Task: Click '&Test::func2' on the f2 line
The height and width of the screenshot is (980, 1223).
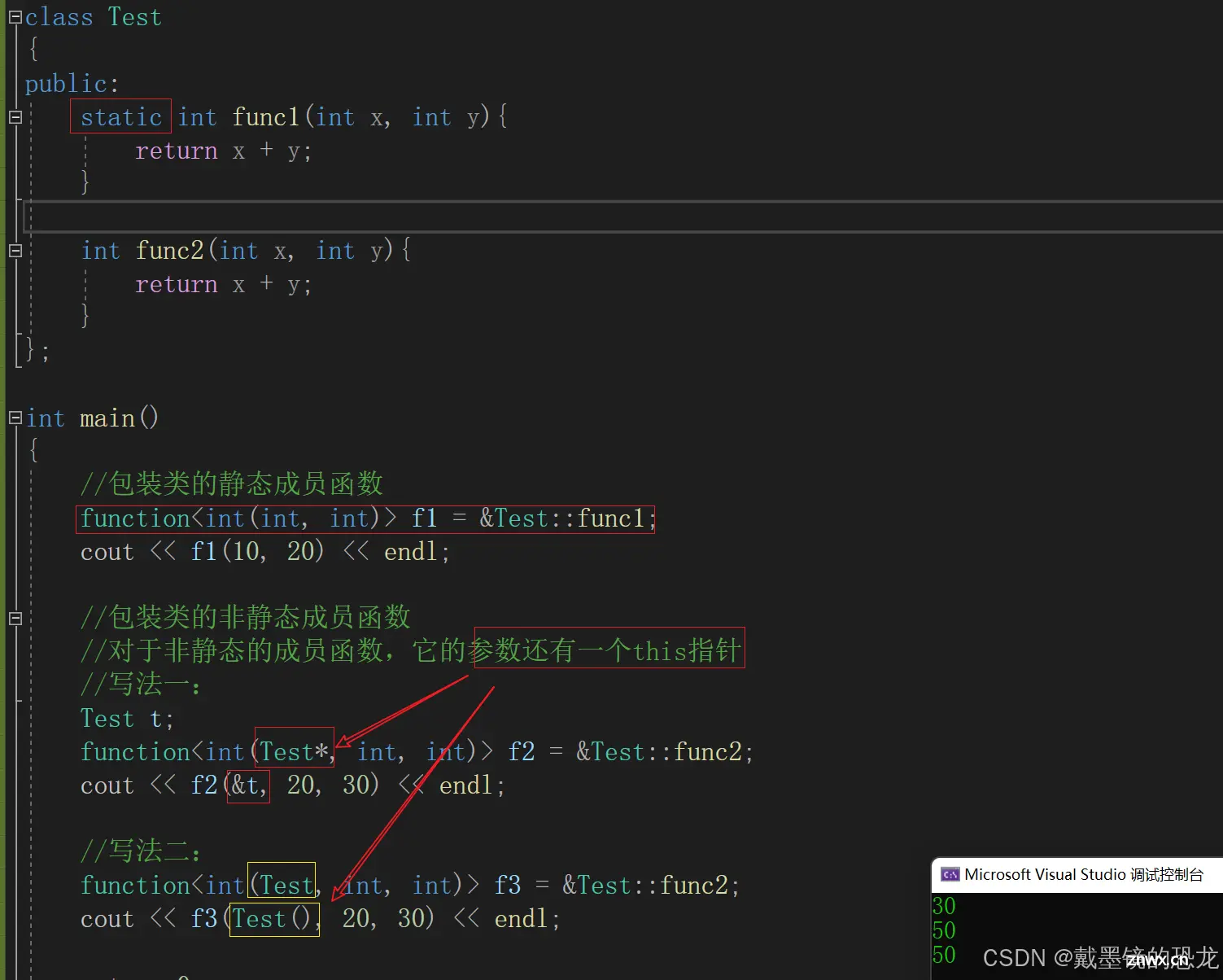Action: [x=664, y=752]
